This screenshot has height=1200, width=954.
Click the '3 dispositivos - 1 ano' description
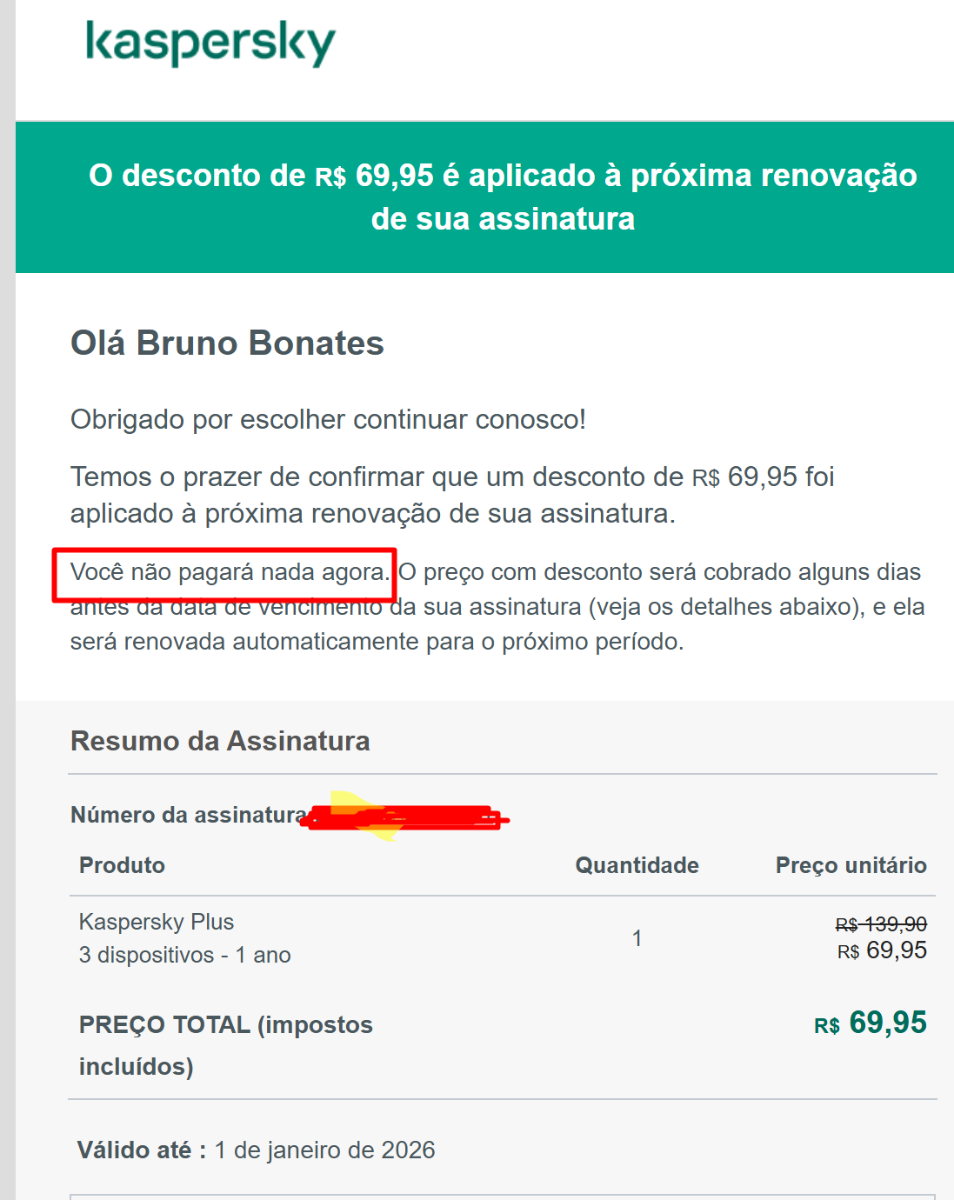point(185,955)
